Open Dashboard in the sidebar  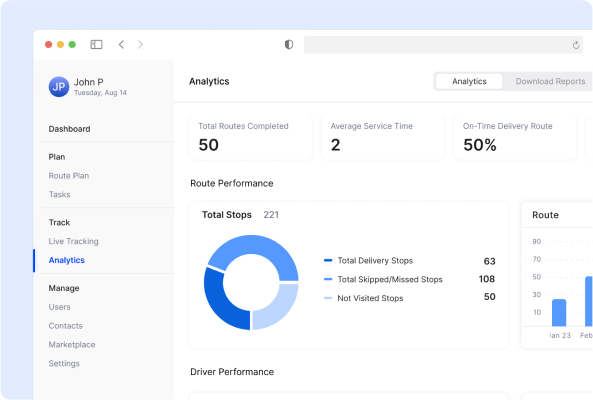click(x=69, y=129)
